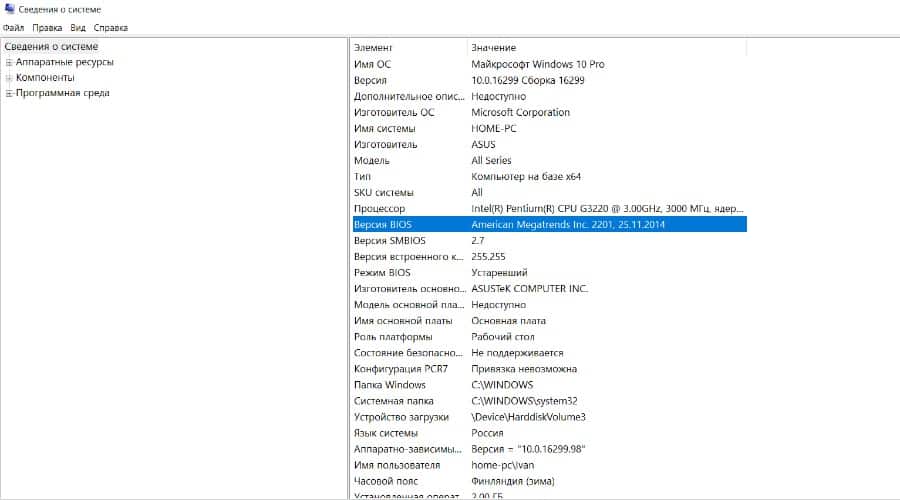Open the Справка menu

click(110, 28)
